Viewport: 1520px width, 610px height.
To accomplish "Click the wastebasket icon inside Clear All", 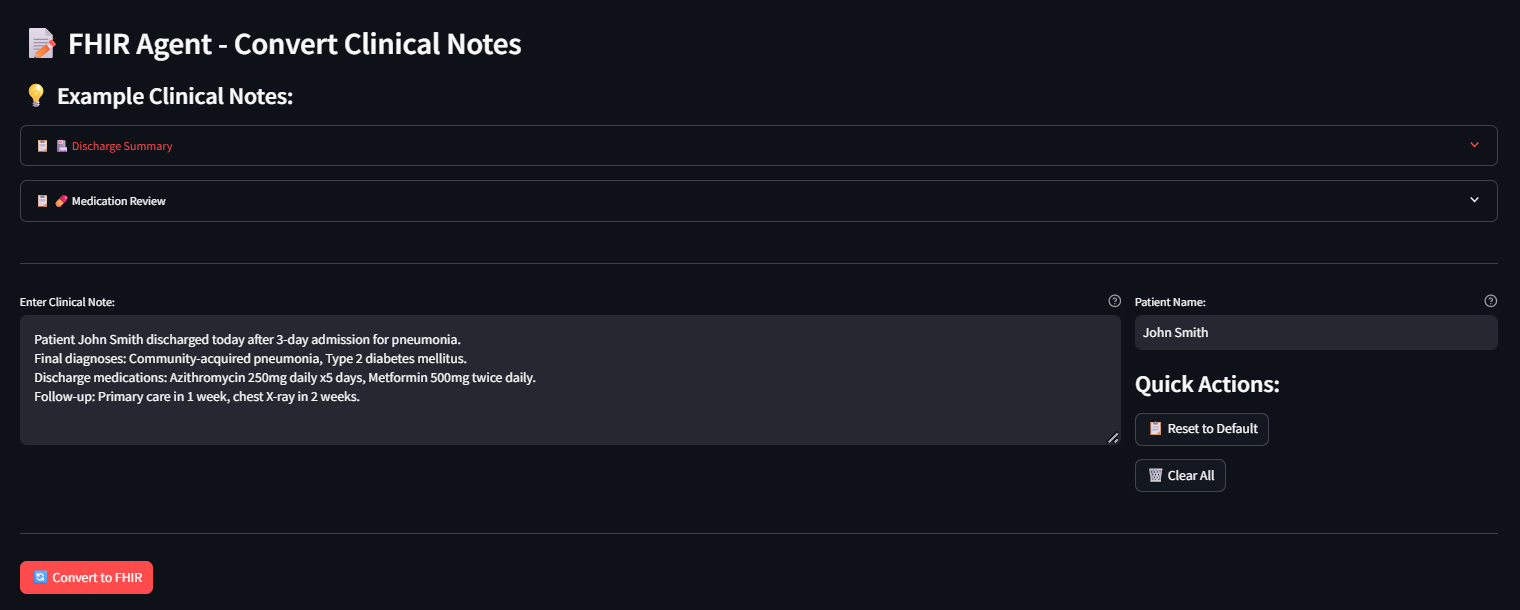I will [x=1156, y=475].
